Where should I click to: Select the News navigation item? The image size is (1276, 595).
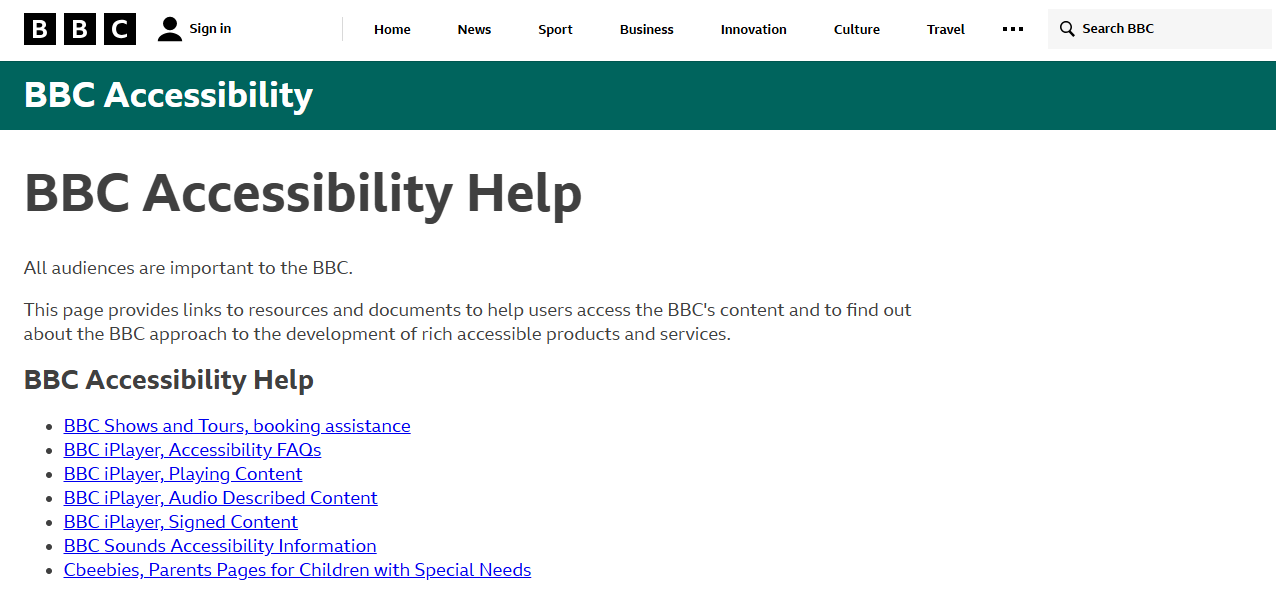tap(473, 29)
